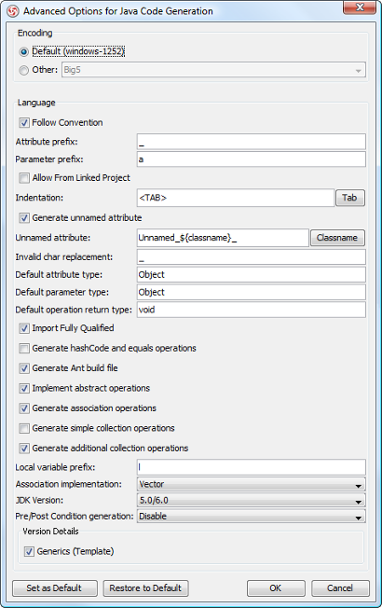This screenshot has height=608, width=382.
Task: Toggle Implement abstract operations checkbox
Action: (x=24, y=388)
